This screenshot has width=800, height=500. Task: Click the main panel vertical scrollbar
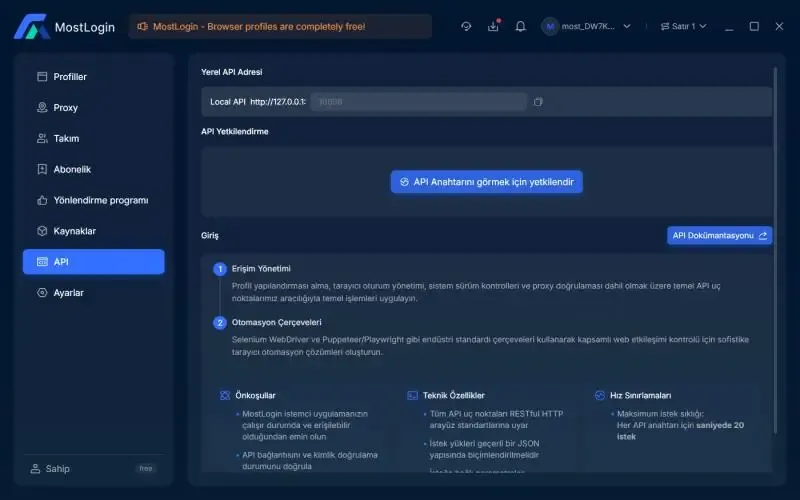pos(776,250)
